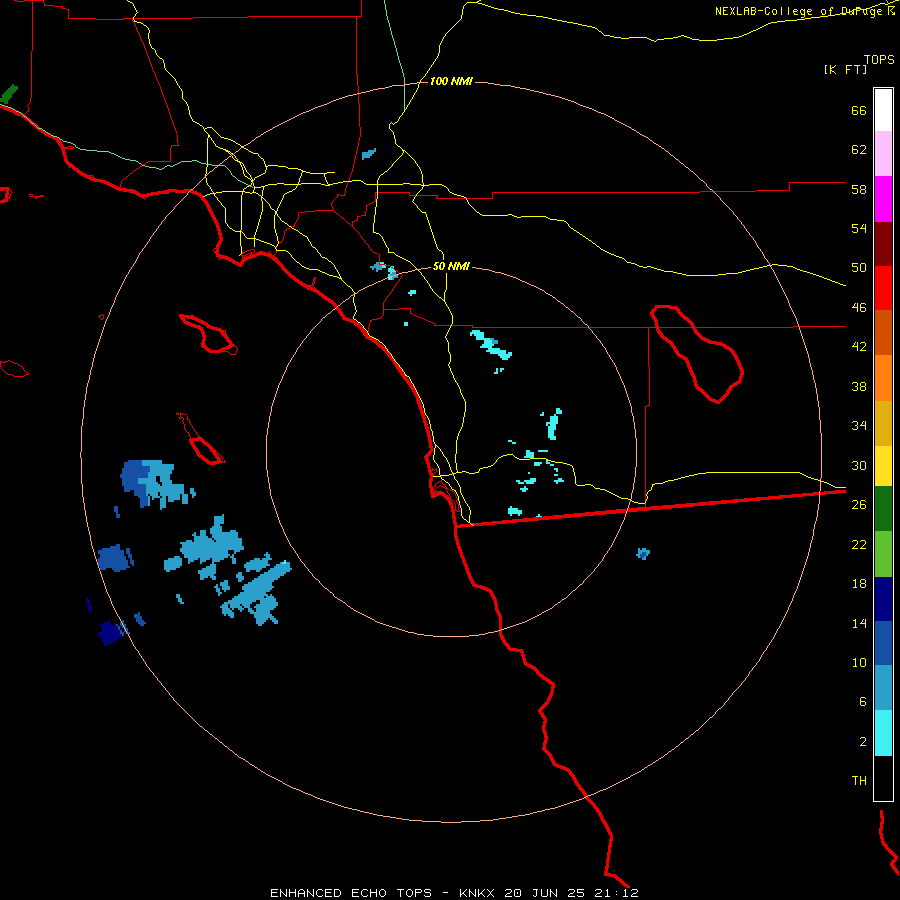This screenshot has width=900, height=900.
Task: Click the light orange legend swatch
Action: (883, 378)
